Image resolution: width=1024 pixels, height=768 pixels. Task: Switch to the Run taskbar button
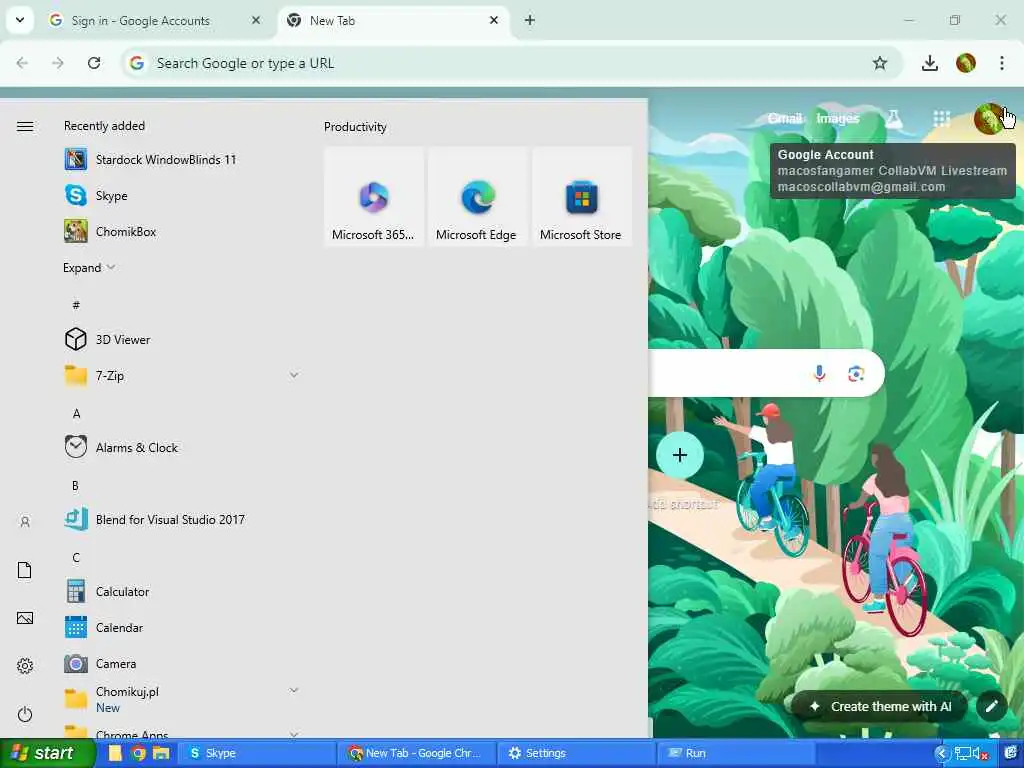pos(735,753)
